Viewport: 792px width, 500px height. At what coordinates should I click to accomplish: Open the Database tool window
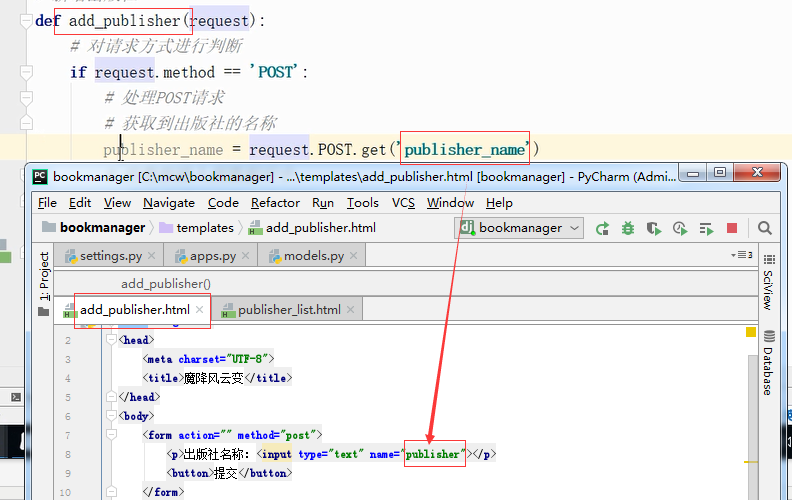[768, 363]
